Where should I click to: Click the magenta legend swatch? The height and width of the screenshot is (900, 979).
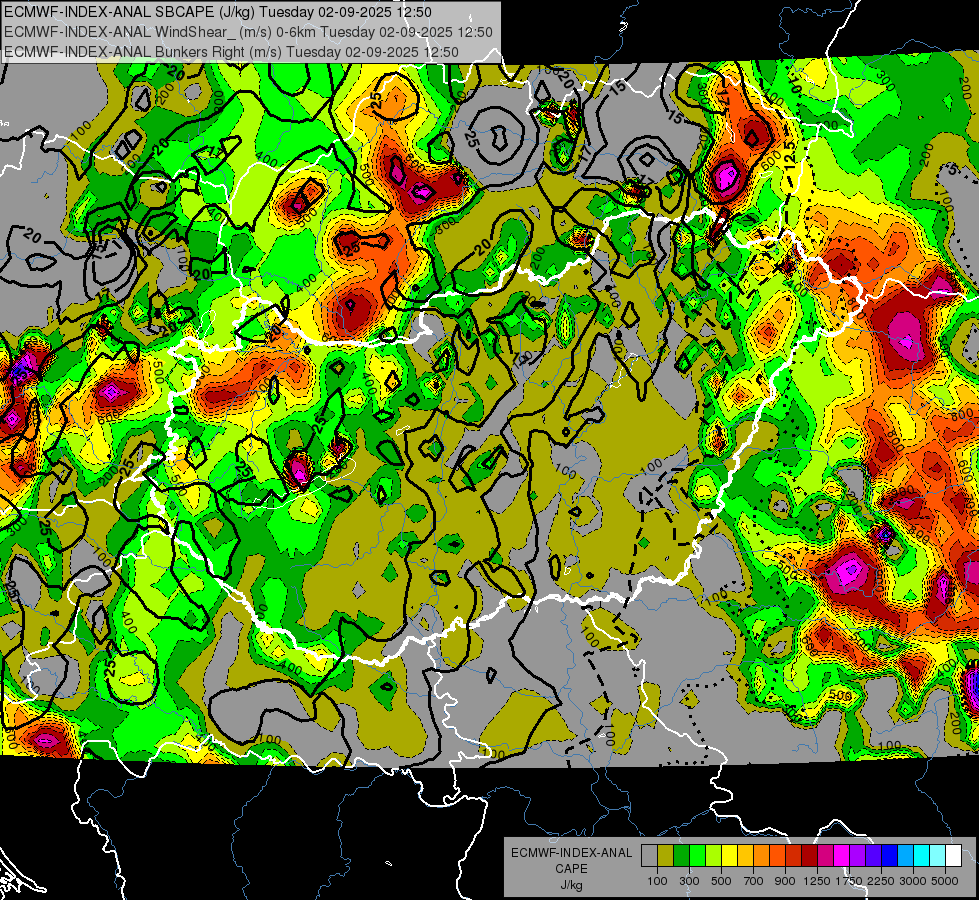point(842,856)
